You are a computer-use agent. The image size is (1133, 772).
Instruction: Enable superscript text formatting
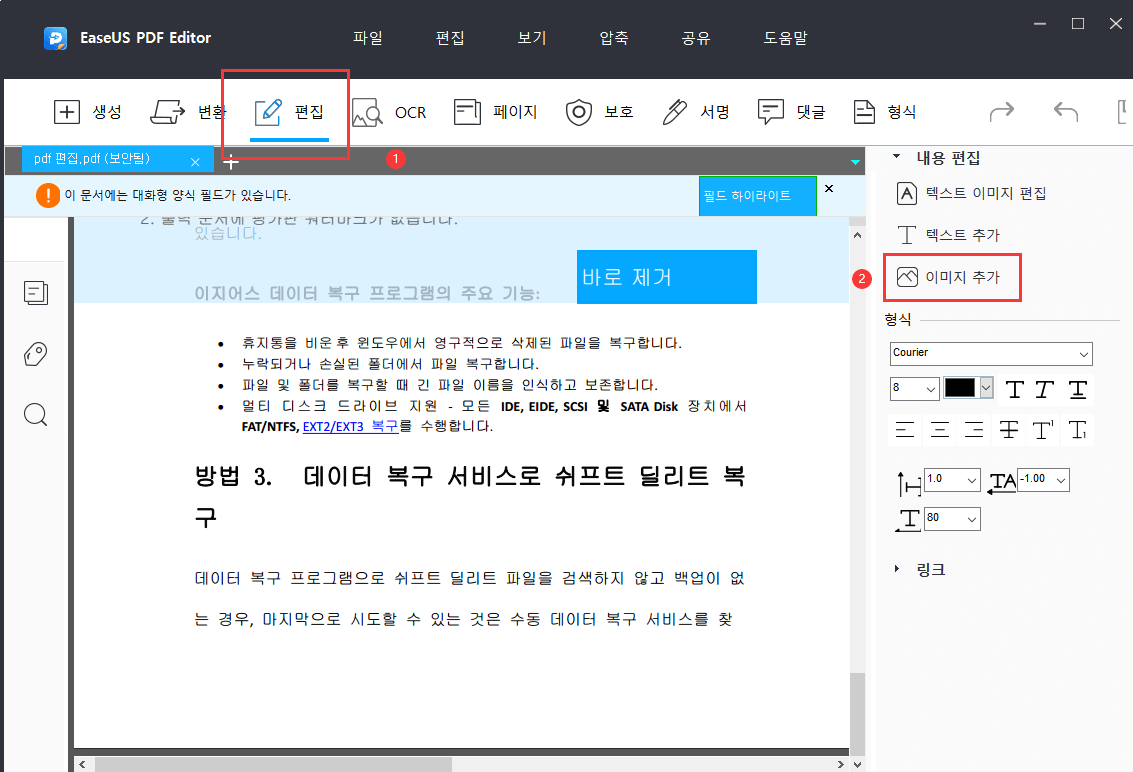click(x=1041, y=430)
